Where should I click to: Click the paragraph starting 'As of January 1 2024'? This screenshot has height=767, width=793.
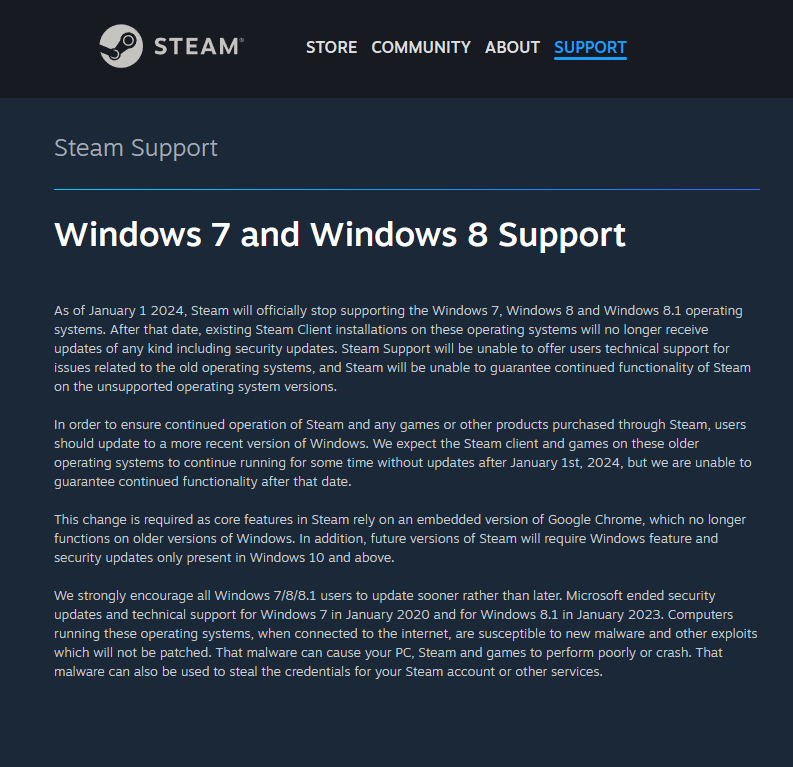pos(403,348)
